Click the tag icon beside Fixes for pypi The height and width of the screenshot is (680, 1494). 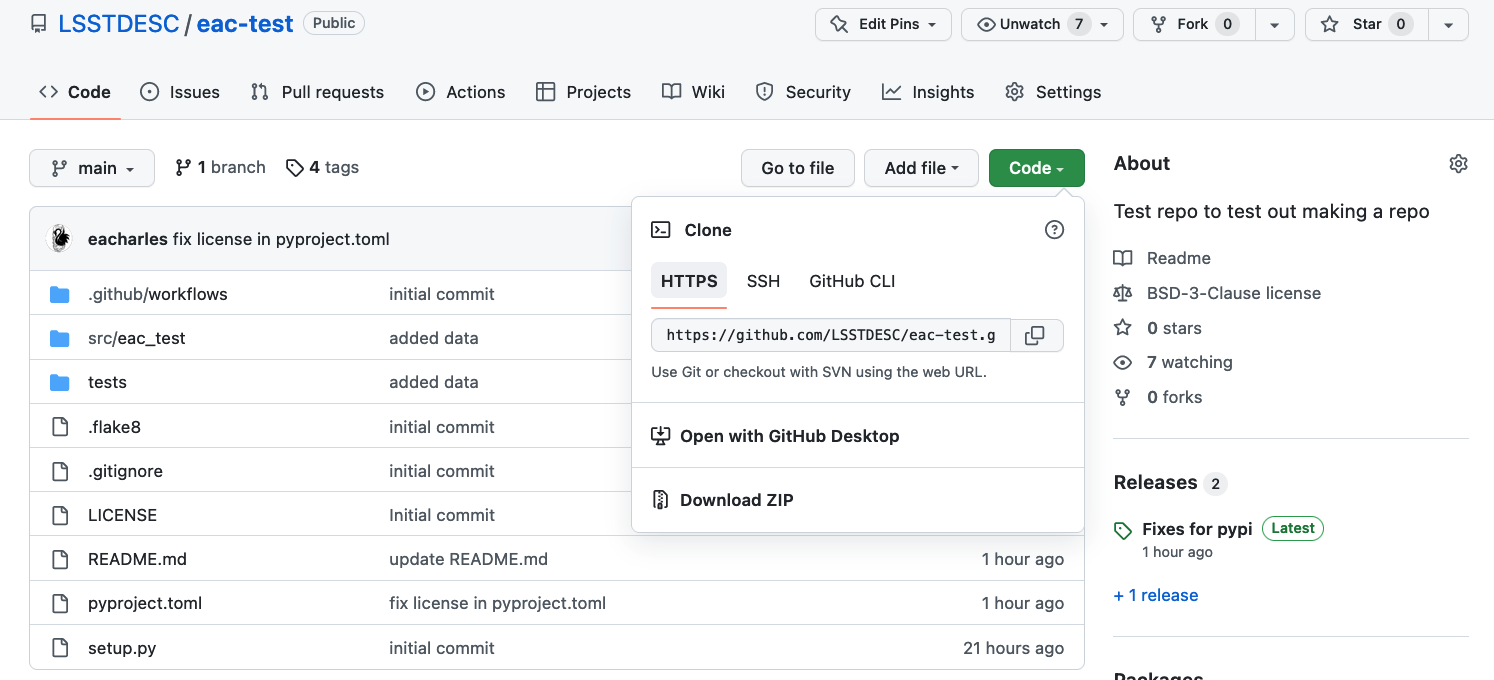(x=1123, y=530)
